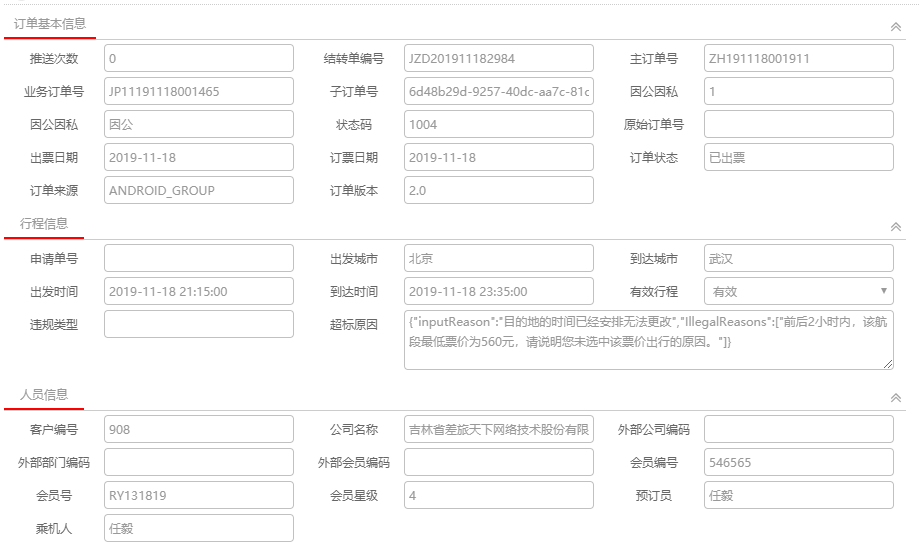Click the 因公因私 field showing 因公
Image resolution: width=920 pixels, height=548 pixels.
[199, 124]
